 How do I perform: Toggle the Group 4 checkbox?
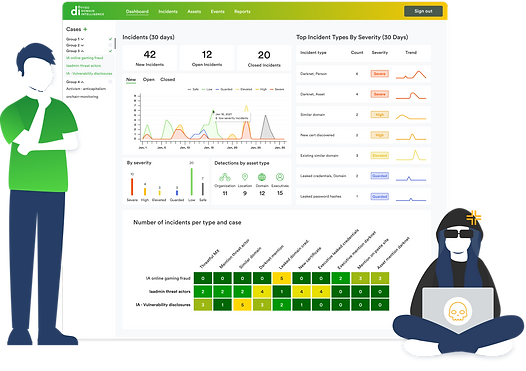click(x=110, y=82)
